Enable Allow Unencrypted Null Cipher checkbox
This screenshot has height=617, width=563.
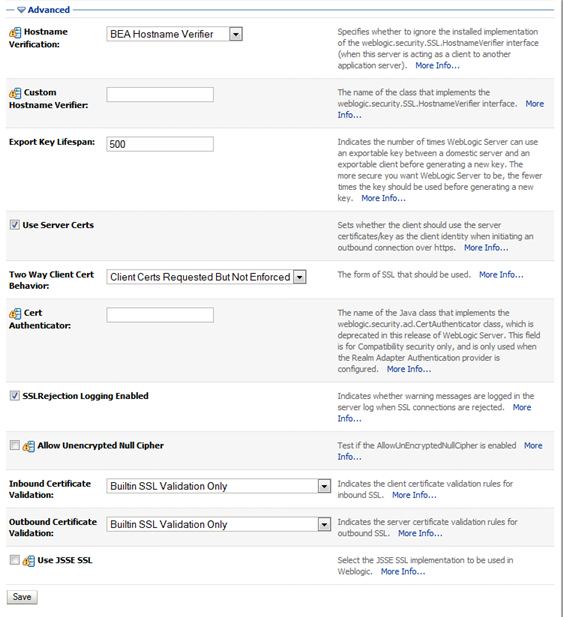click(x=15, y=445)
